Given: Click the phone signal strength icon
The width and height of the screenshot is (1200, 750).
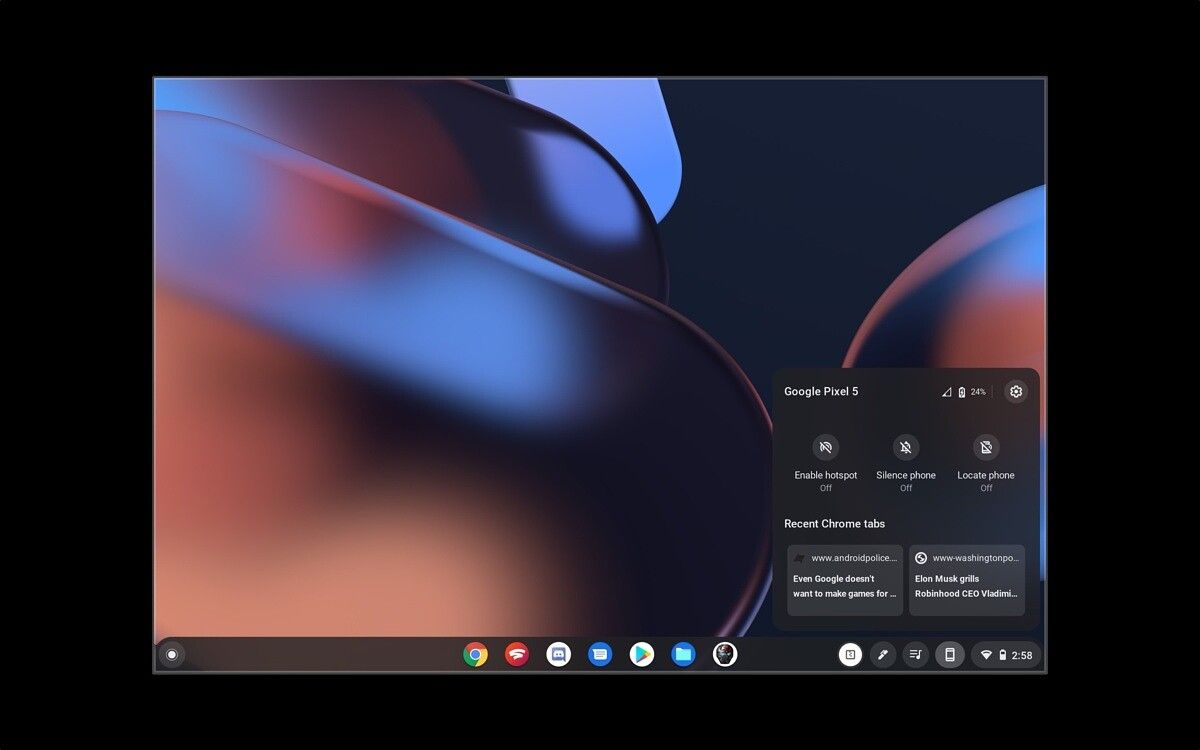Looking at the screenshot, I should pos(946,392).
